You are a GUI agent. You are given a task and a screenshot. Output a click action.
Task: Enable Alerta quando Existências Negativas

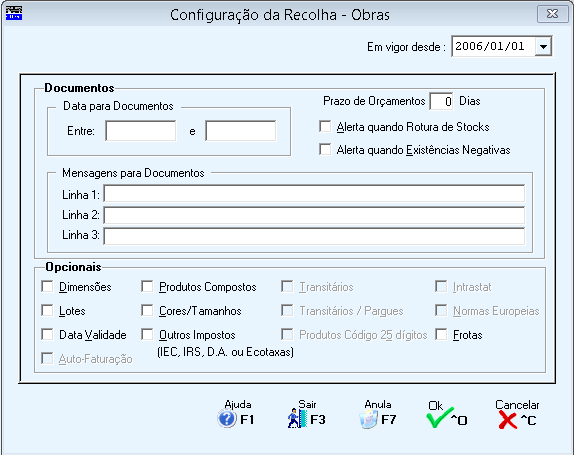click(x=325, y=149)
